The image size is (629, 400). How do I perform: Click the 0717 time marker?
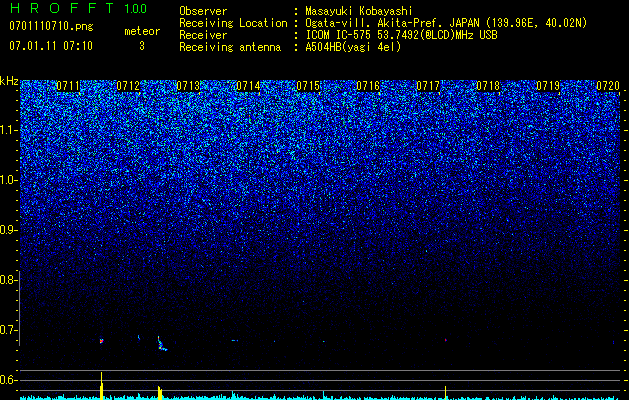[428, 86]
